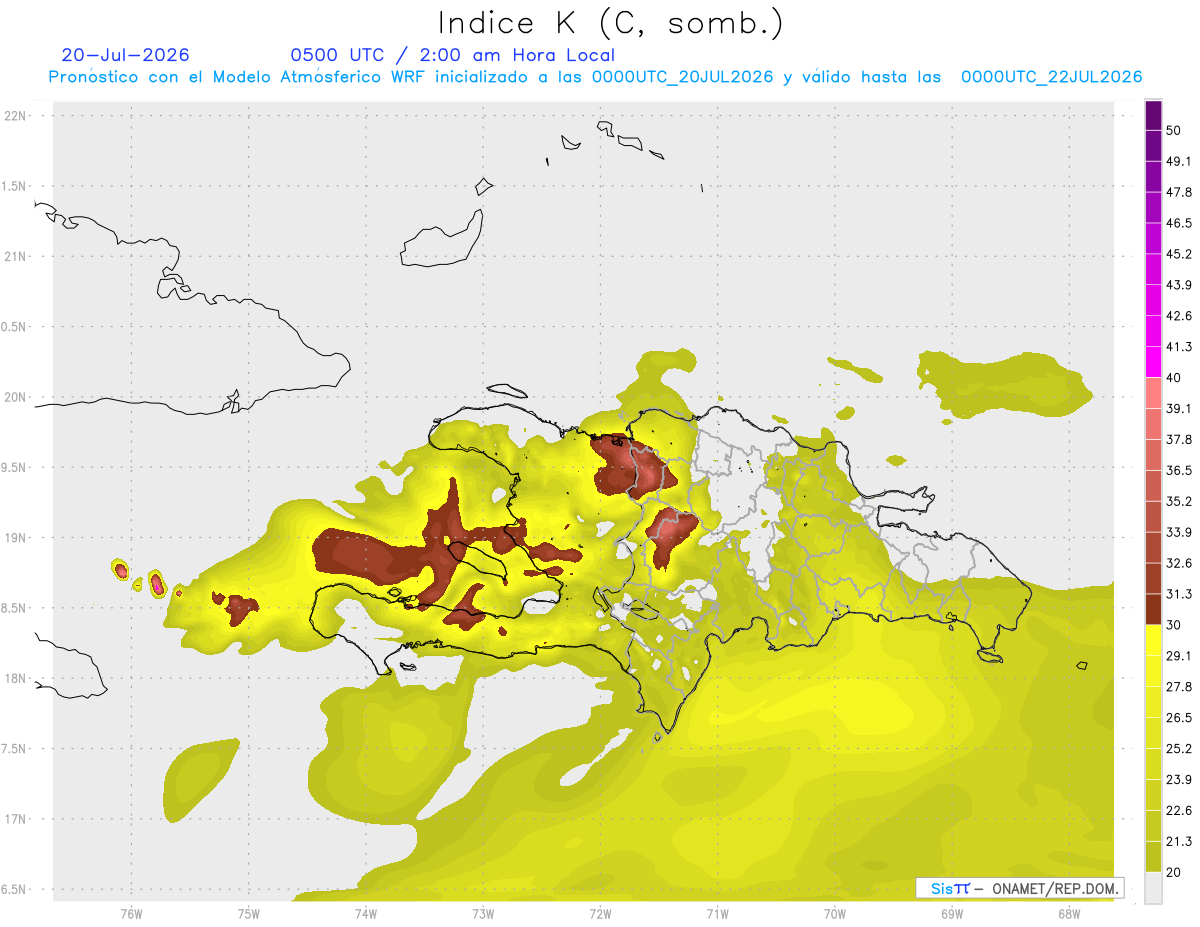Image resolution: width=1200 pixels, height=927 pixels.
Task: Click the dark purple colorbar segment above 50
Action: point(1154,116)
